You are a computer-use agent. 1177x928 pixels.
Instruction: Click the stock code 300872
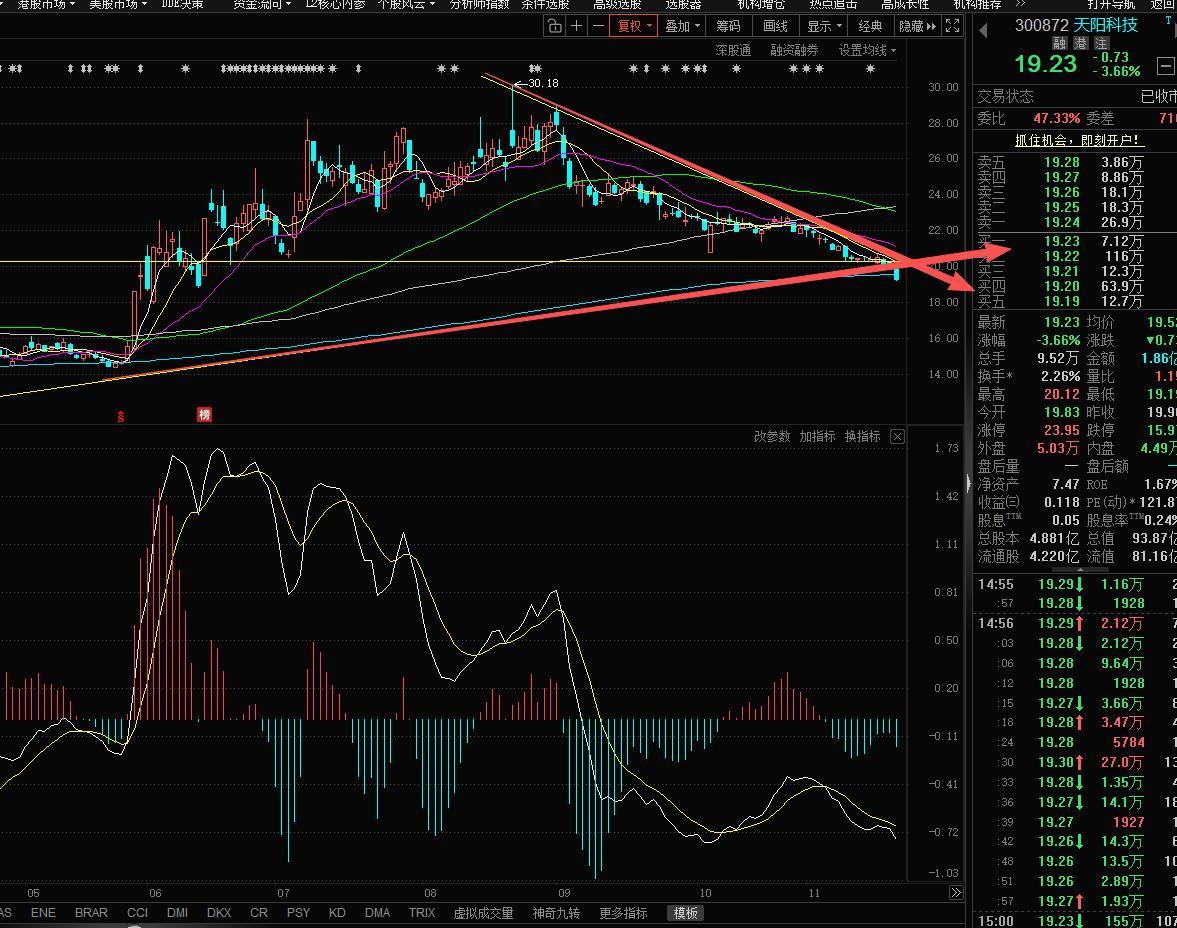click(x=1041, y=25)
